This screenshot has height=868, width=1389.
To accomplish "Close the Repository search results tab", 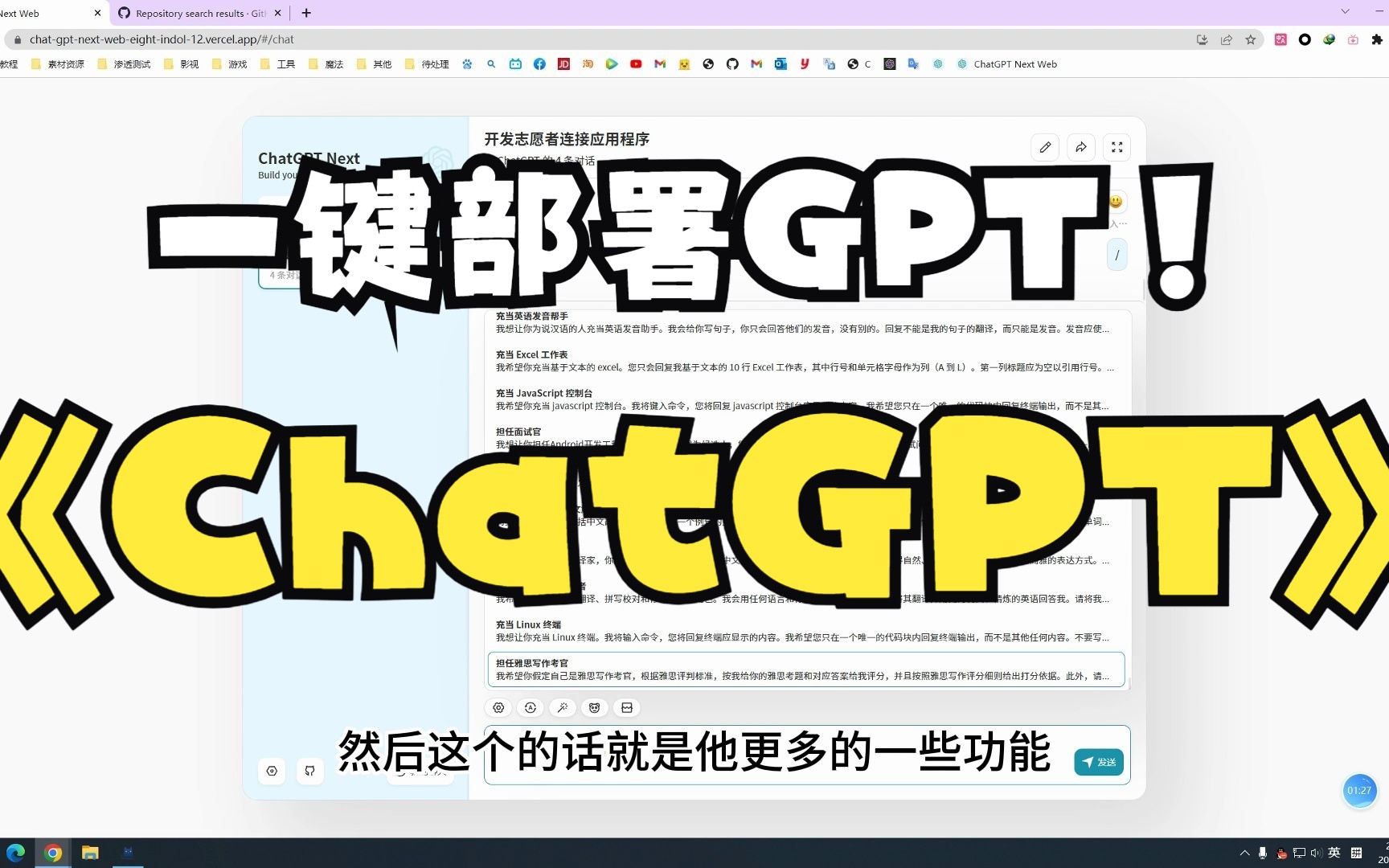I will tap(278, 13).
